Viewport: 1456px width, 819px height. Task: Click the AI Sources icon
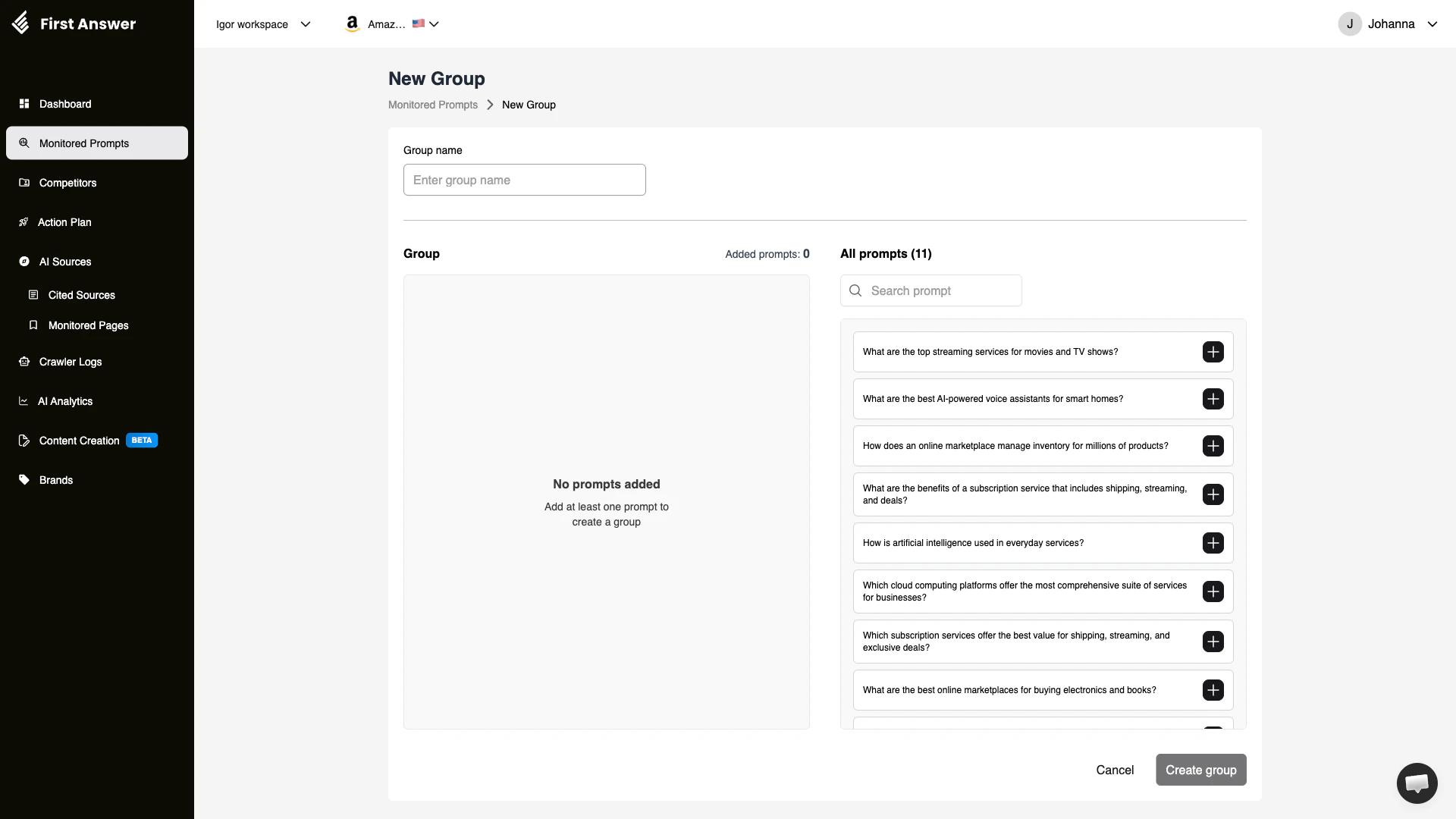24,262
